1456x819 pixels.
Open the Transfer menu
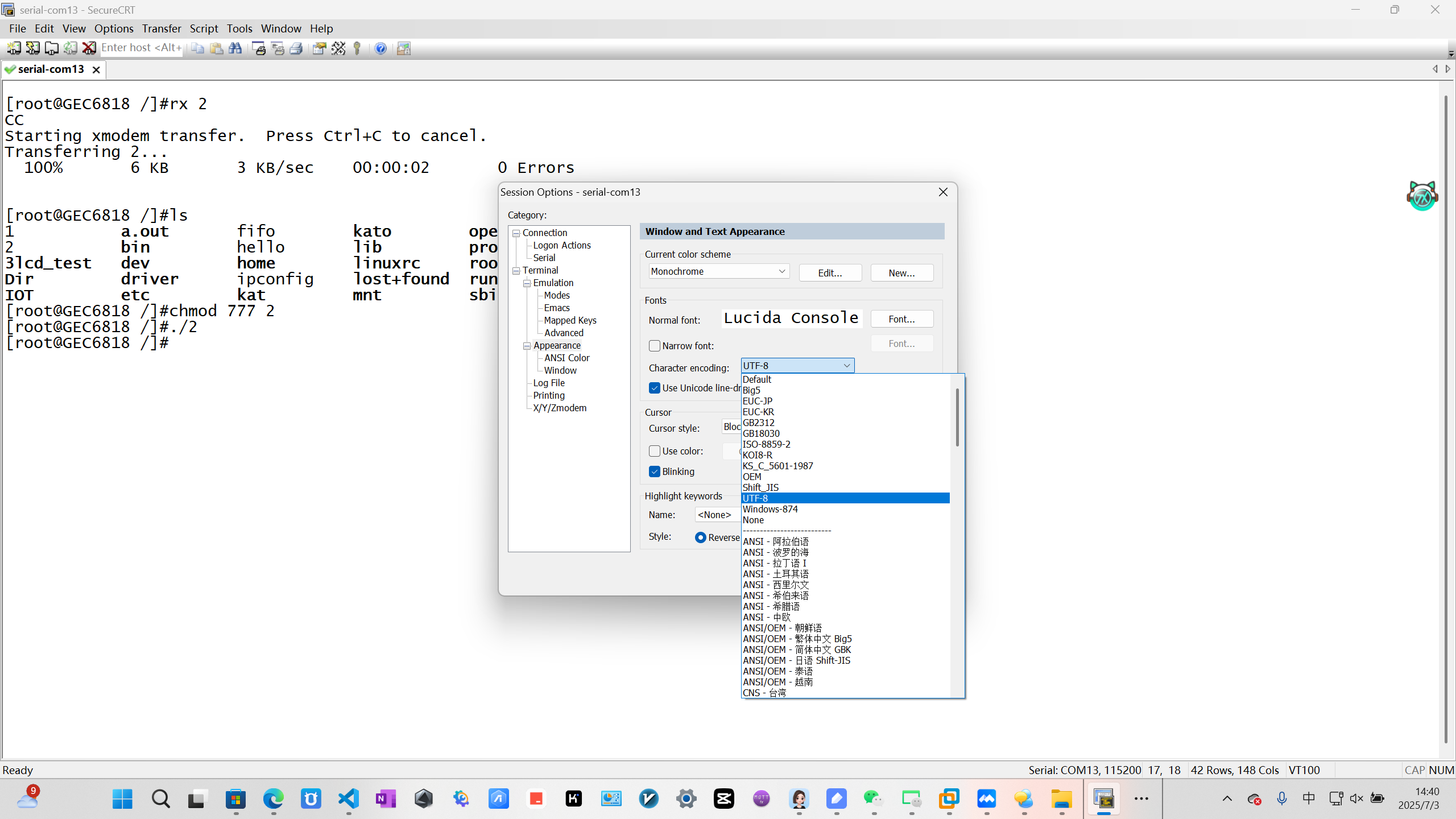[x=162, y=28]
